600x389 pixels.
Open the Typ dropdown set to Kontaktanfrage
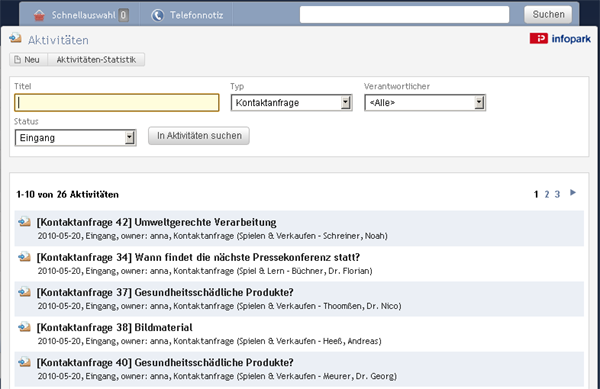pos(291,103)
